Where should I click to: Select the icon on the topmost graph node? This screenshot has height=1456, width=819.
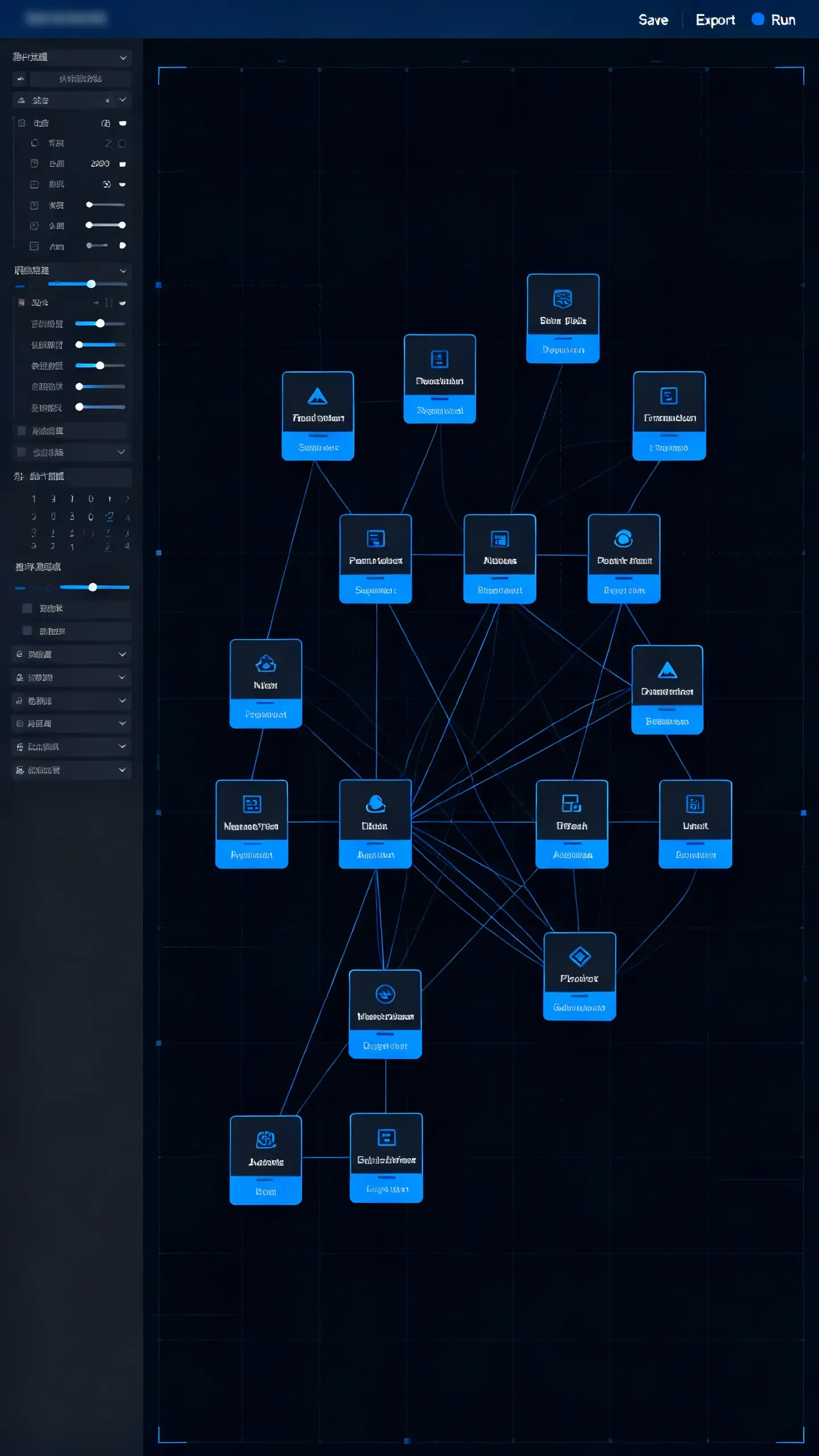[562, 299]
